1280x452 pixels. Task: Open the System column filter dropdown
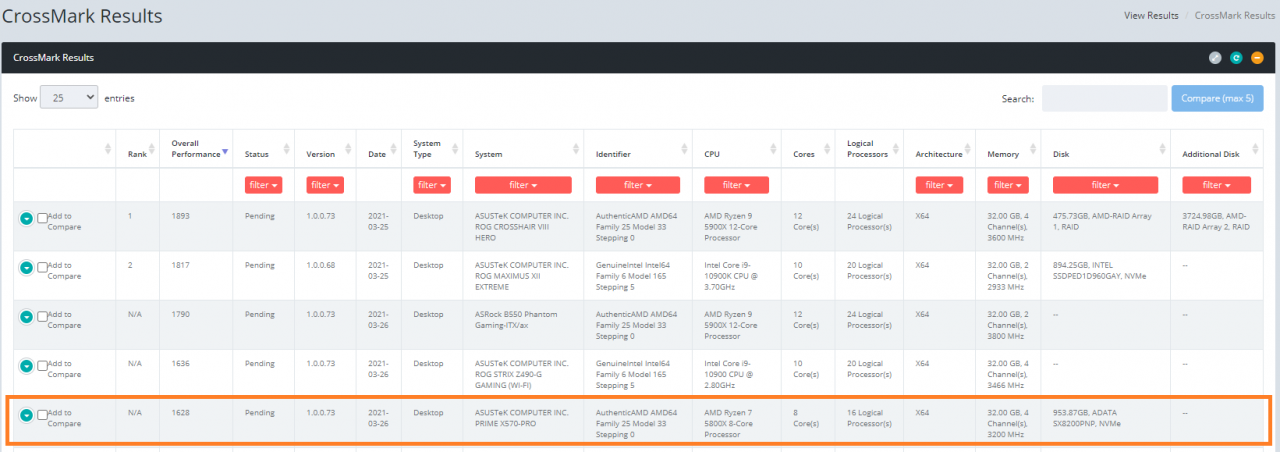[x=523, y=185]
